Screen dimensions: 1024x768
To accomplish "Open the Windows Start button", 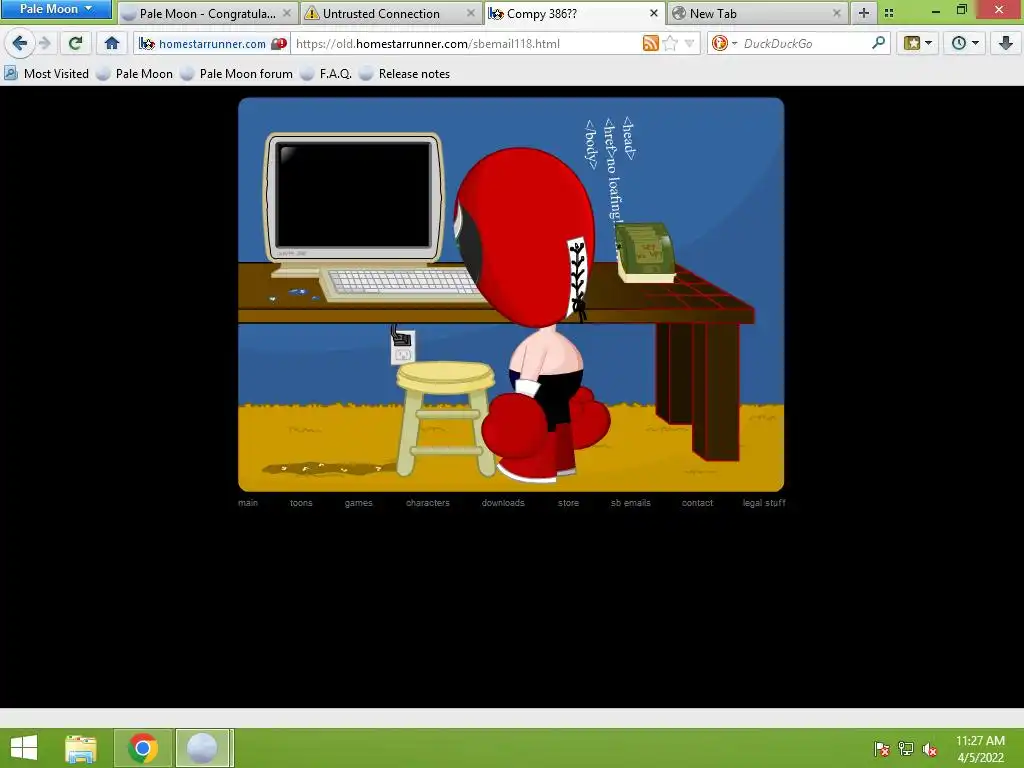I will 24,748.
